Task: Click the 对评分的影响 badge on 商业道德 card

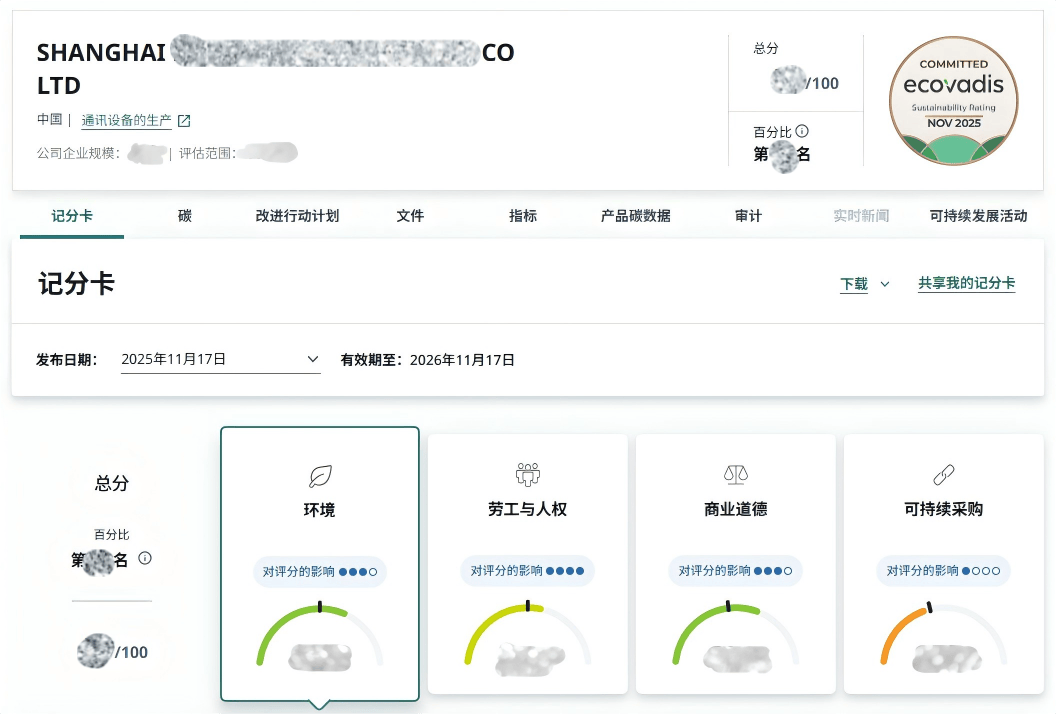Action: click(x=735, y=571)
